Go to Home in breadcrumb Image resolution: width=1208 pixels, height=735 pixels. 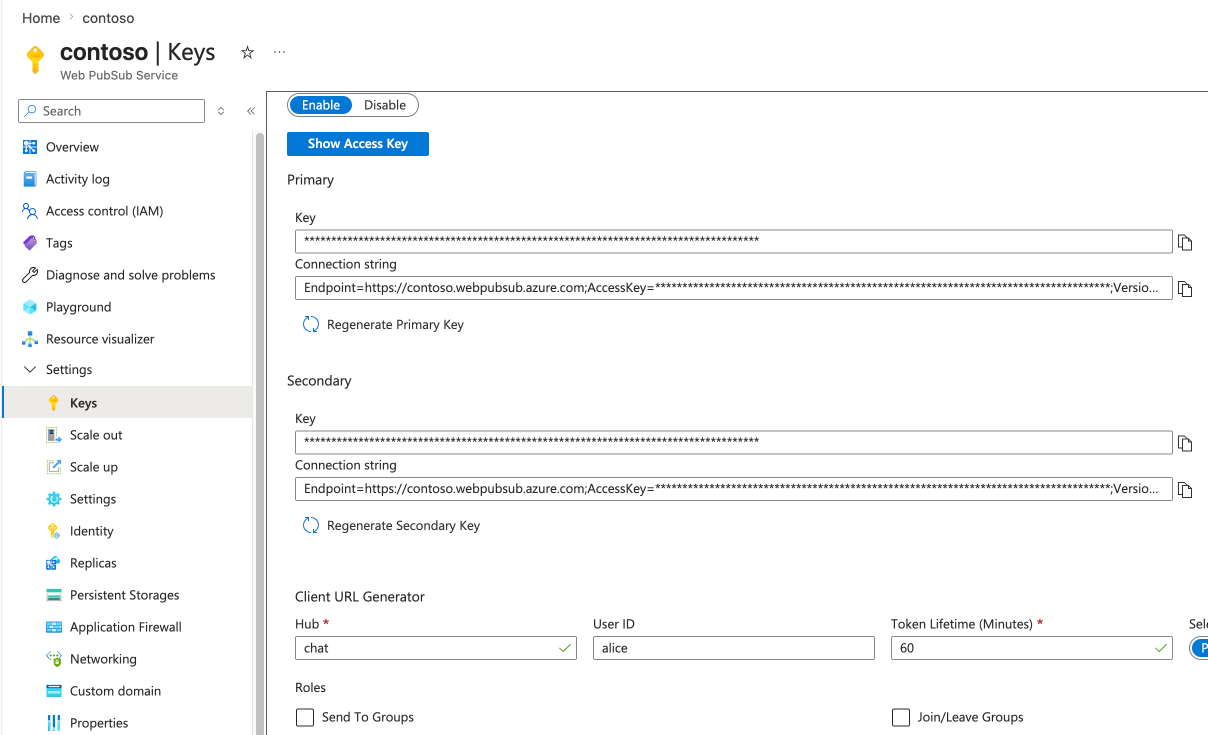[x=41, y=18]
